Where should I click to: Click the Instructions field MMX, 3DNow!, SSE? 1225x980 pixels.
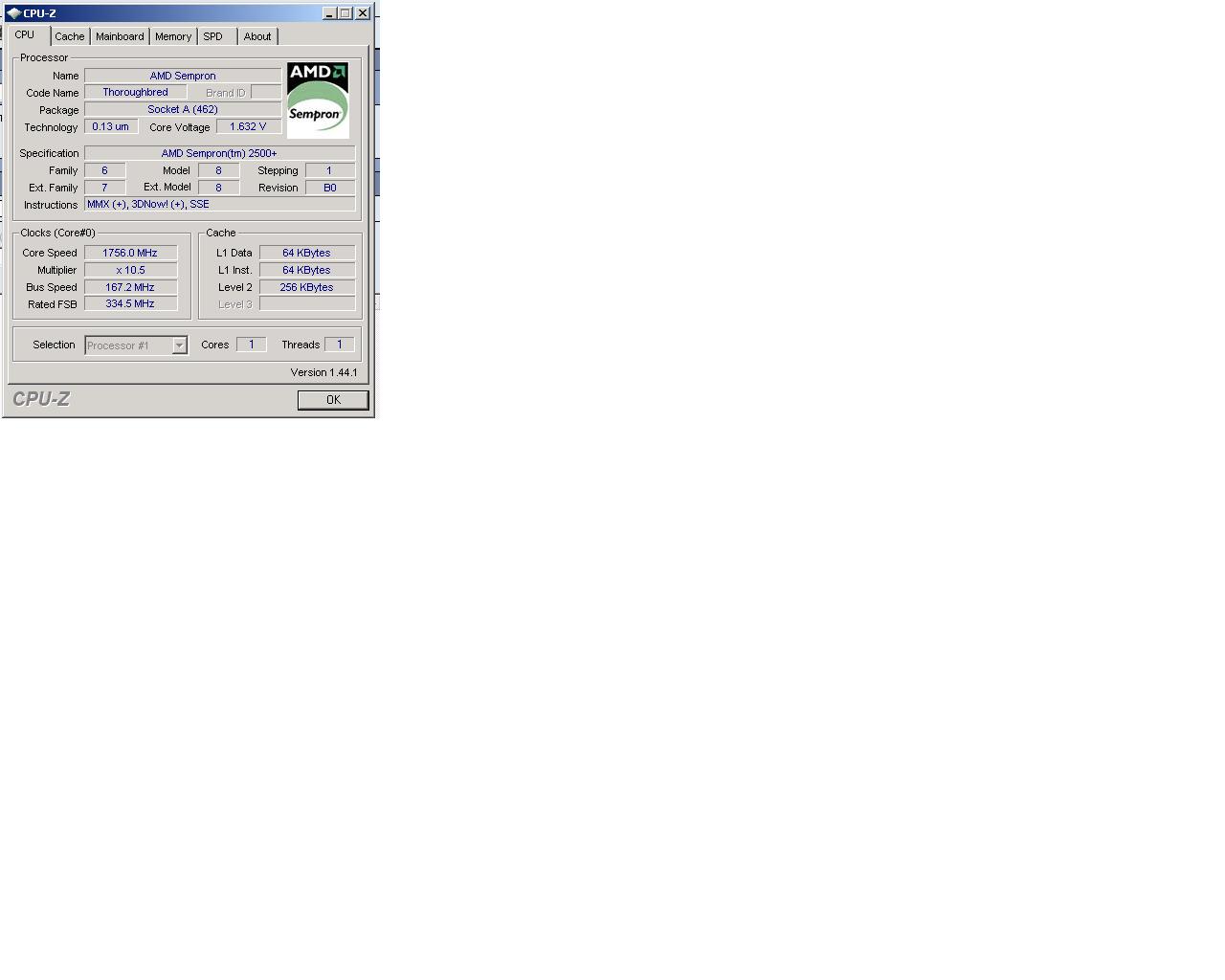tap(219, 204)
